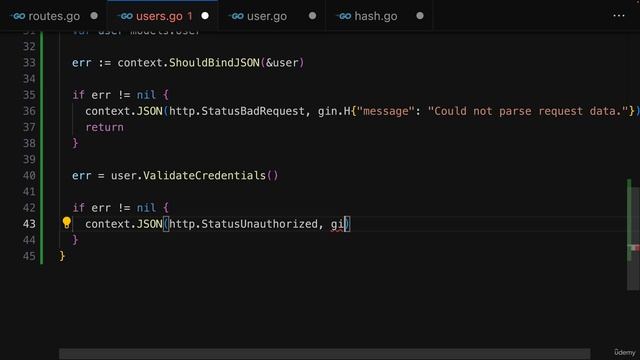Close hash.go via its unsaved dot

point(420,16)
